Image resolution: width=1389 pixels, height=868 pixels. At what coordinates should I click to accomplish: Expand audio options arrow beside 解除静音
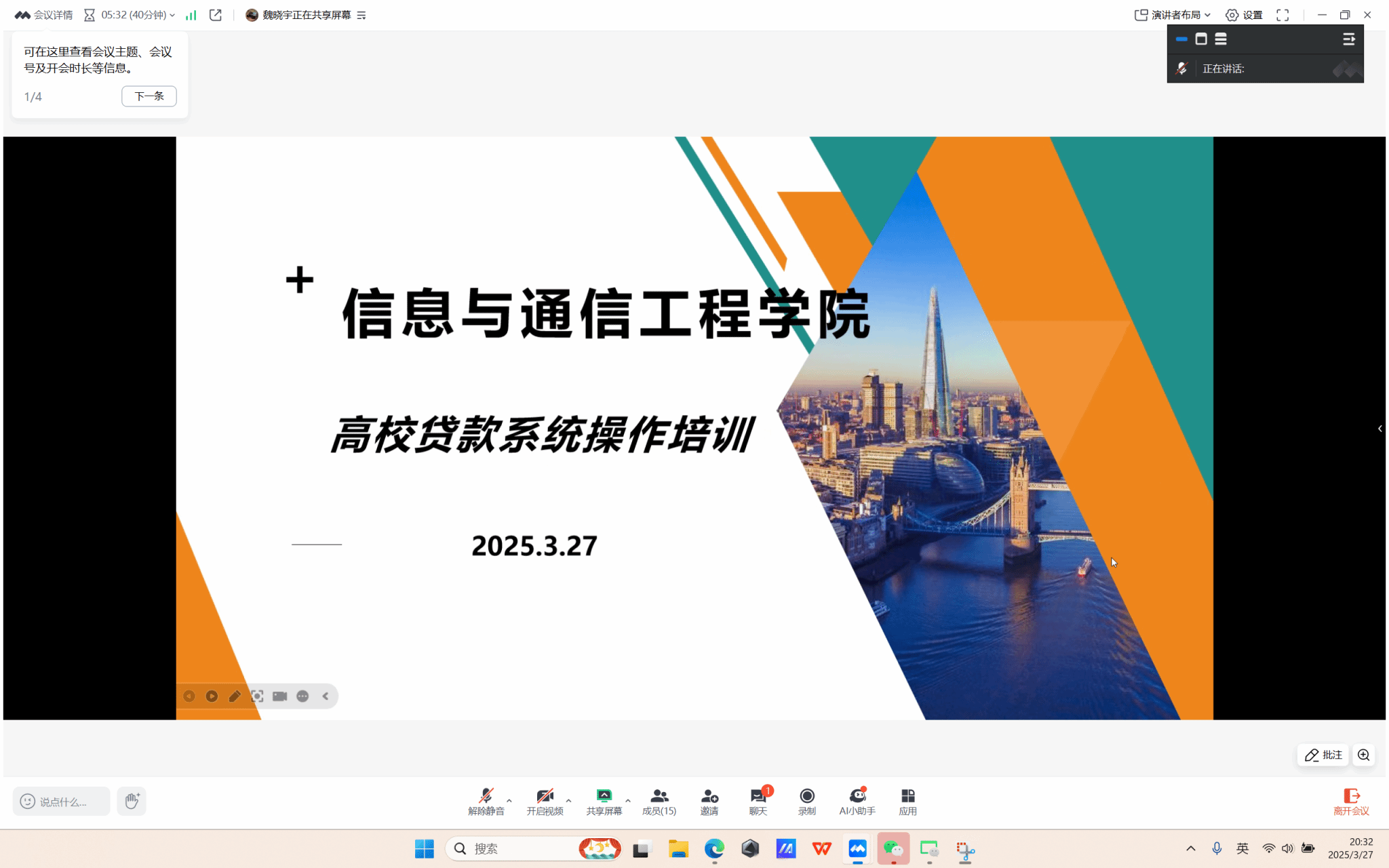pyautogui.click(x=509, y=800)
